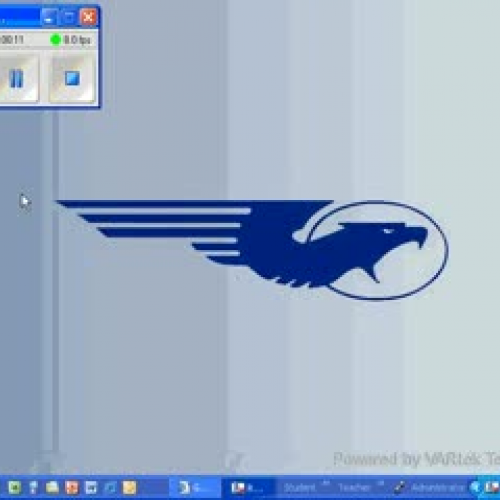Click the tools icon beside Administrator
The height and width of the screenshot is (500, 500).
coord(400,488)
